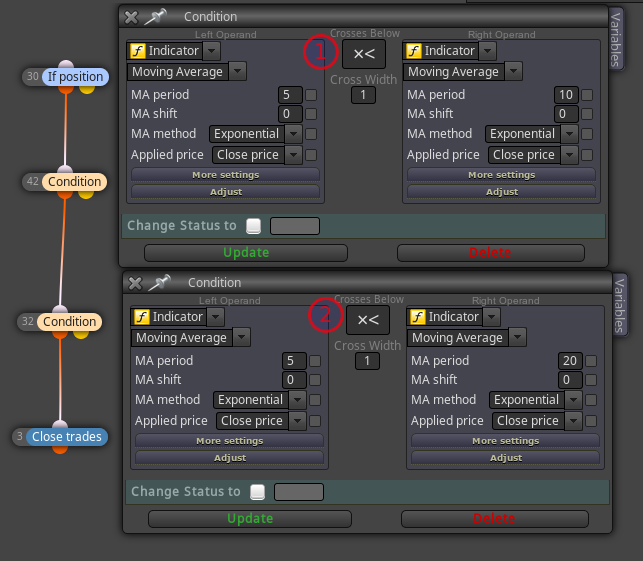
Task: Edit MA period 5 field in lower left operand
Action: [x=294, y=361]
